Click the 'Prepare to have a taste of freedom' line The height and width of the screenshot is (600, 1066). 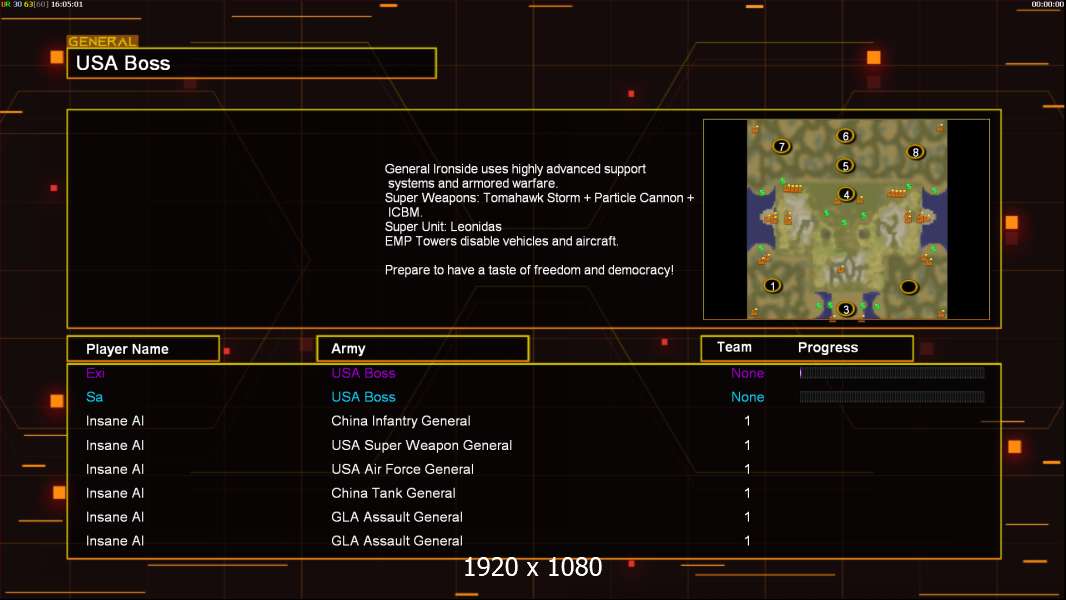pos(529,270)
